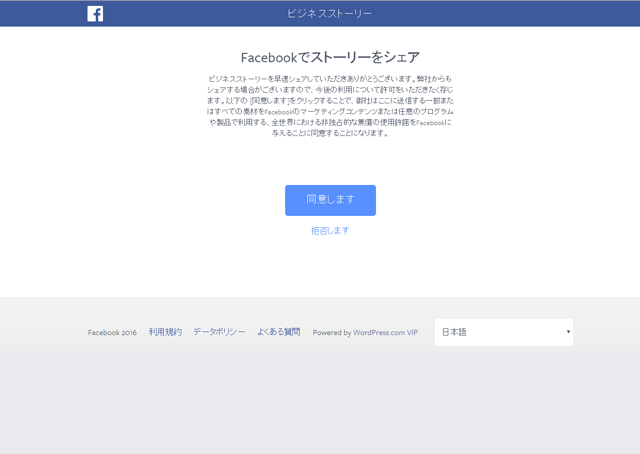Screen dimensions: 640x454
Task: Open the よくある質問 FAQ link
Action: tap(278, 332)
